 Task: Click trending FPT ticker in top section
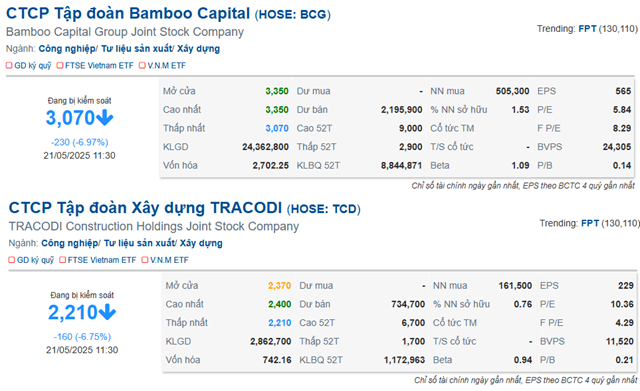[x=587, y=29]
